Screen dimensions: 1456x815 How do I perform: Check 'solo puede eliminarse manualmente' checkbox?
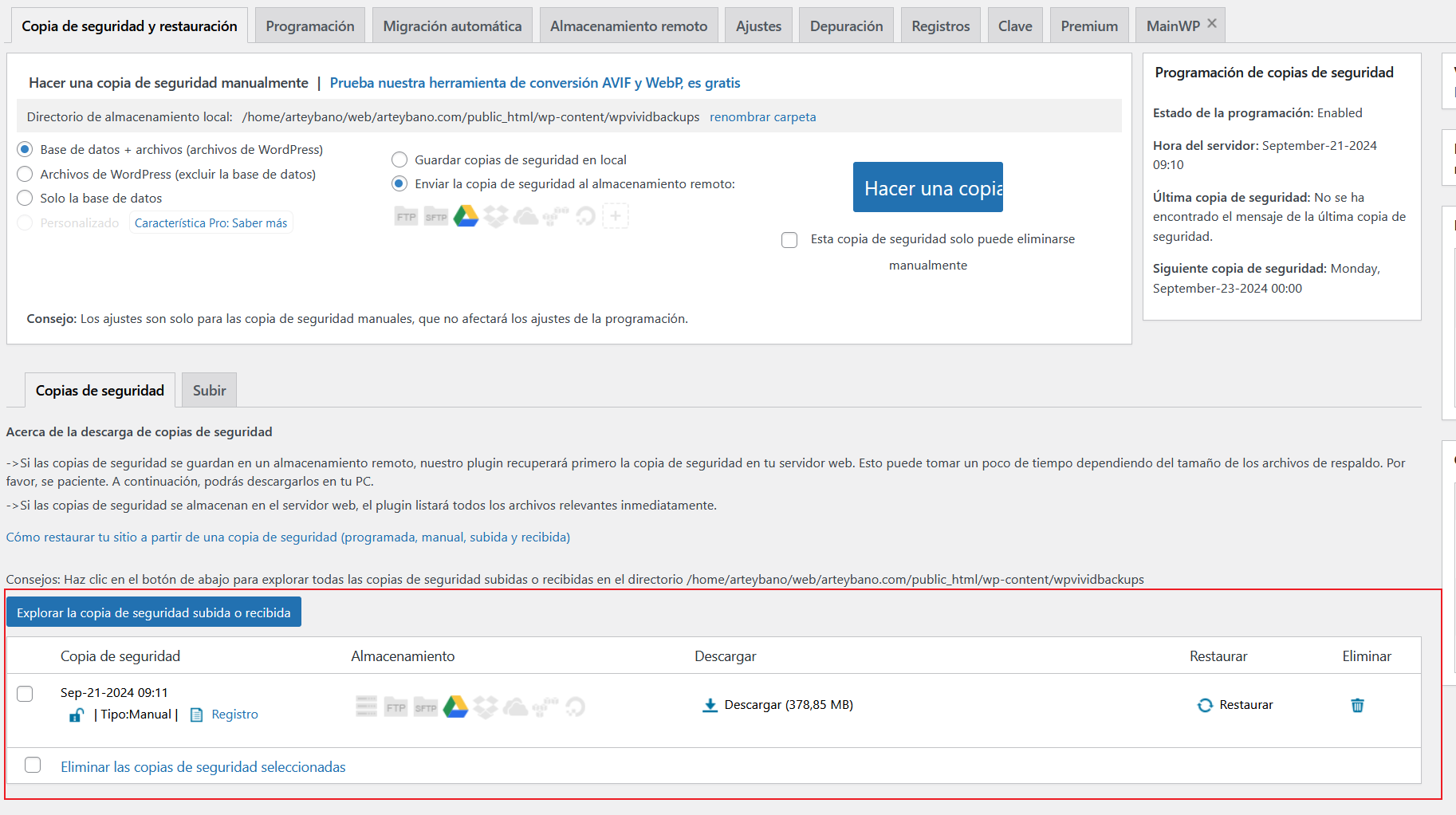pos(789,240)
